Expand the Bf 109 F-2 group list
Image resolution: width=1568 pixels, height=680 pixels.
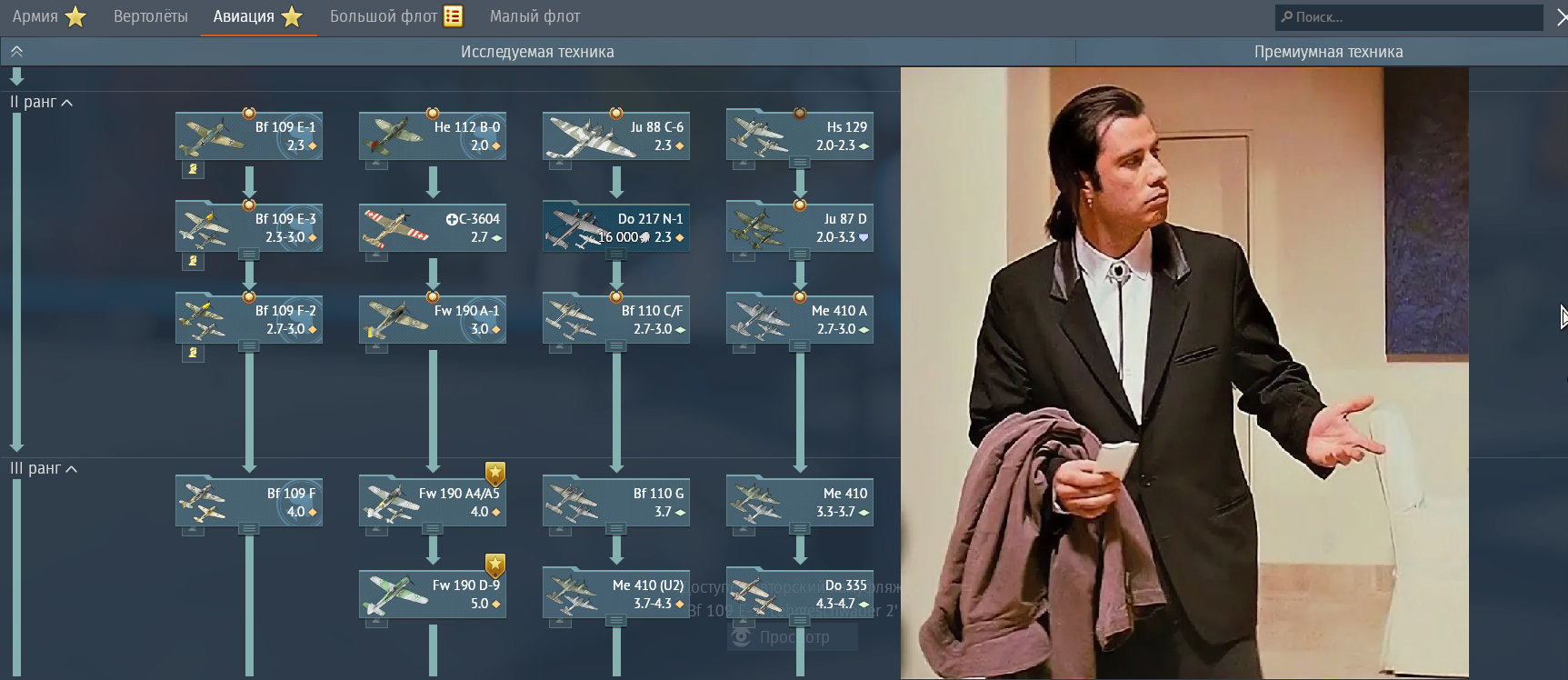(x=248, y=346)
